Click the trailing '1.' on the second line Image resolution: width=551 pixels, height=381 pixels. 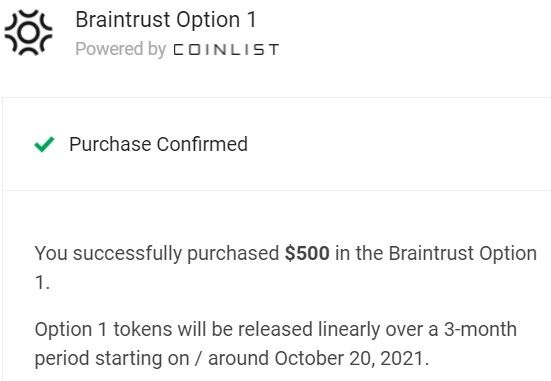(x=42, y=282)
